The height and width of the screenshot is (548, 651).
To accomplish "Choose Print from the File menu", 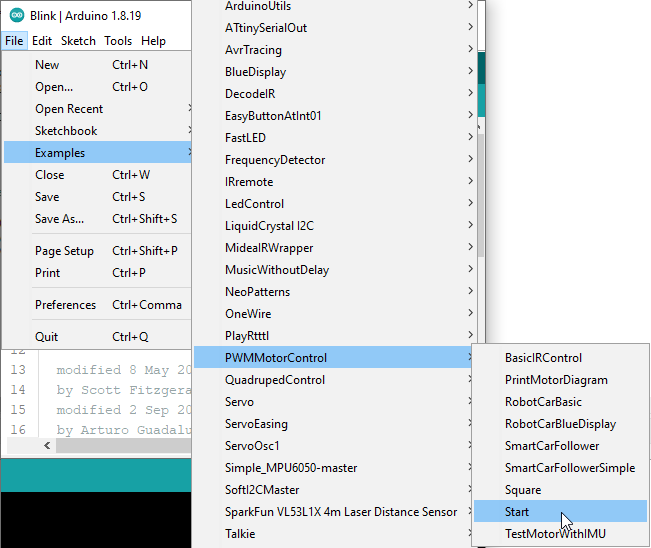I will (x=98, y=273).
